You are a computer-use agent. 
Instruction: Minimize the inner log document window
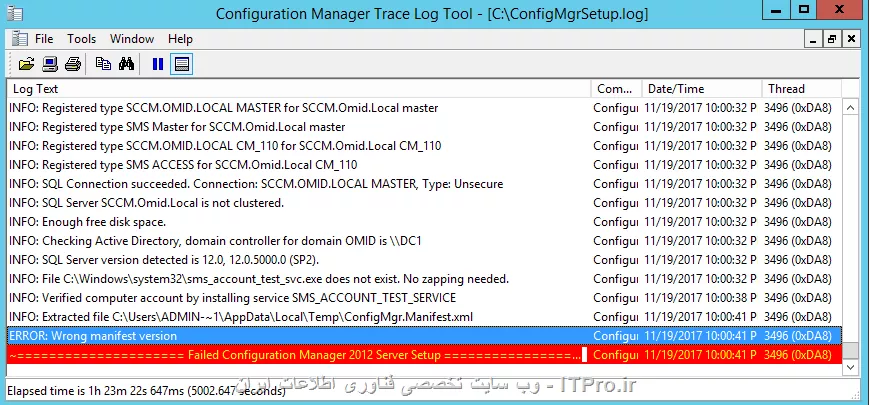(814, 39)
